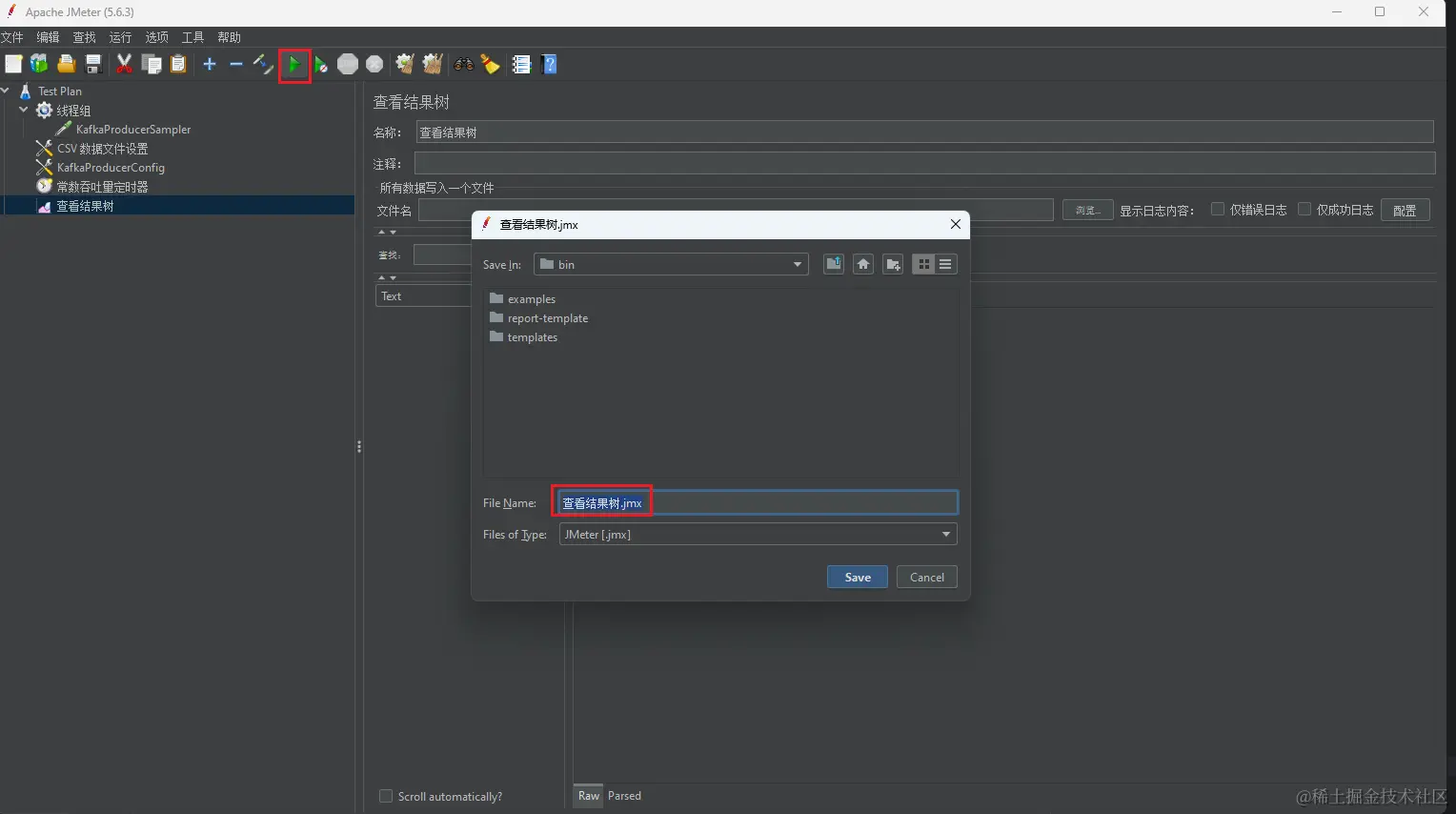Create a new folder in save dialog
Viewport: 1456px width, 814px height.
click(893, 264)
